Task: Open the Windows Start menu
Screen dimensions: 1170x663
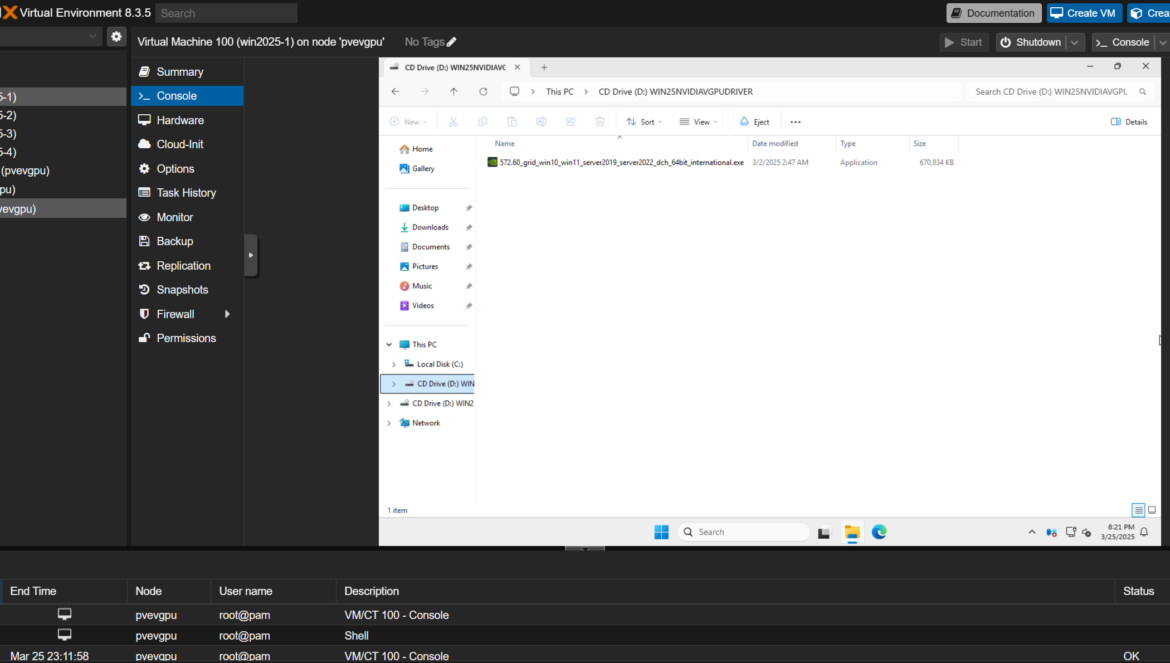Action: pyautogui.click(x=661, y=532)
